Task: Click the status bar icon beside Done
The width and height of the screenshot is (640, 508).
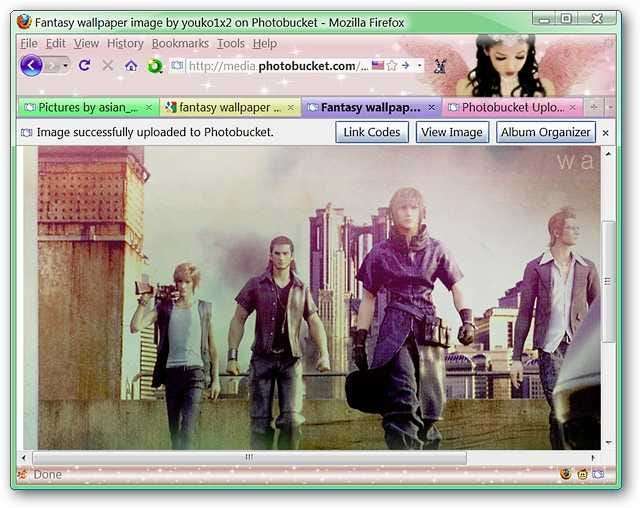Action: coord(23,475)
